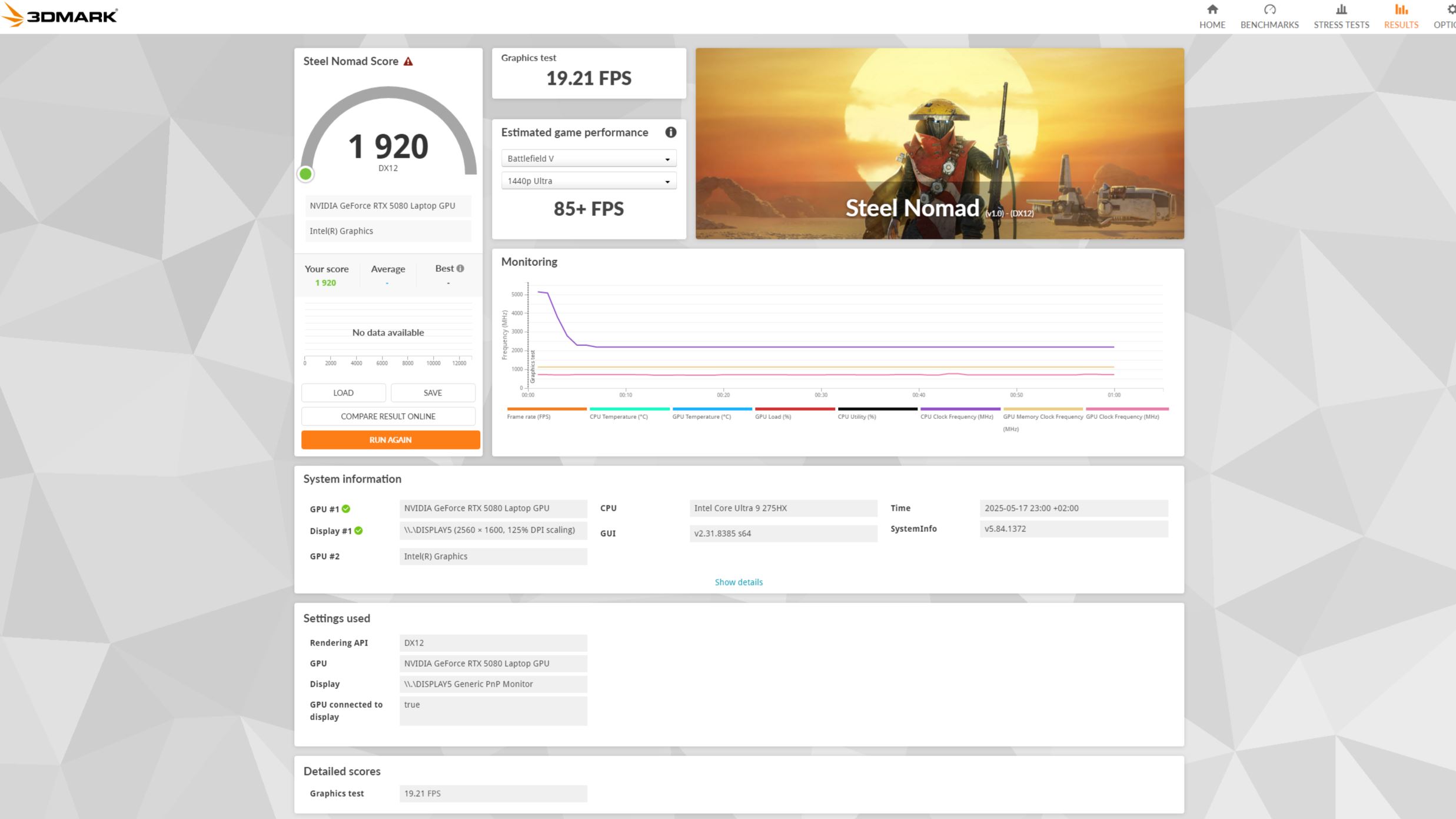This screenshot has height=819, width=1456.
Task: Click the NVIDIA GeForce RTX 5080 field under the score
Action: pyautogui.click(x=388, y=206)
